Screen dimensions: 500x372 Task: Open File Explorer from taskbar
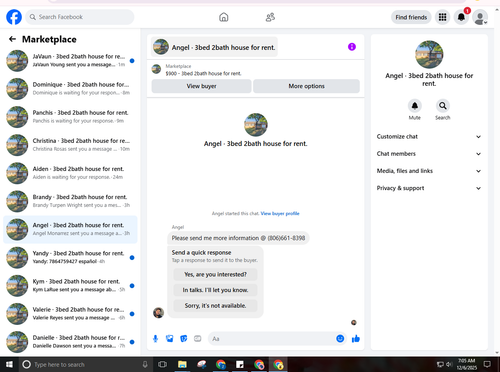click(182, 364)
